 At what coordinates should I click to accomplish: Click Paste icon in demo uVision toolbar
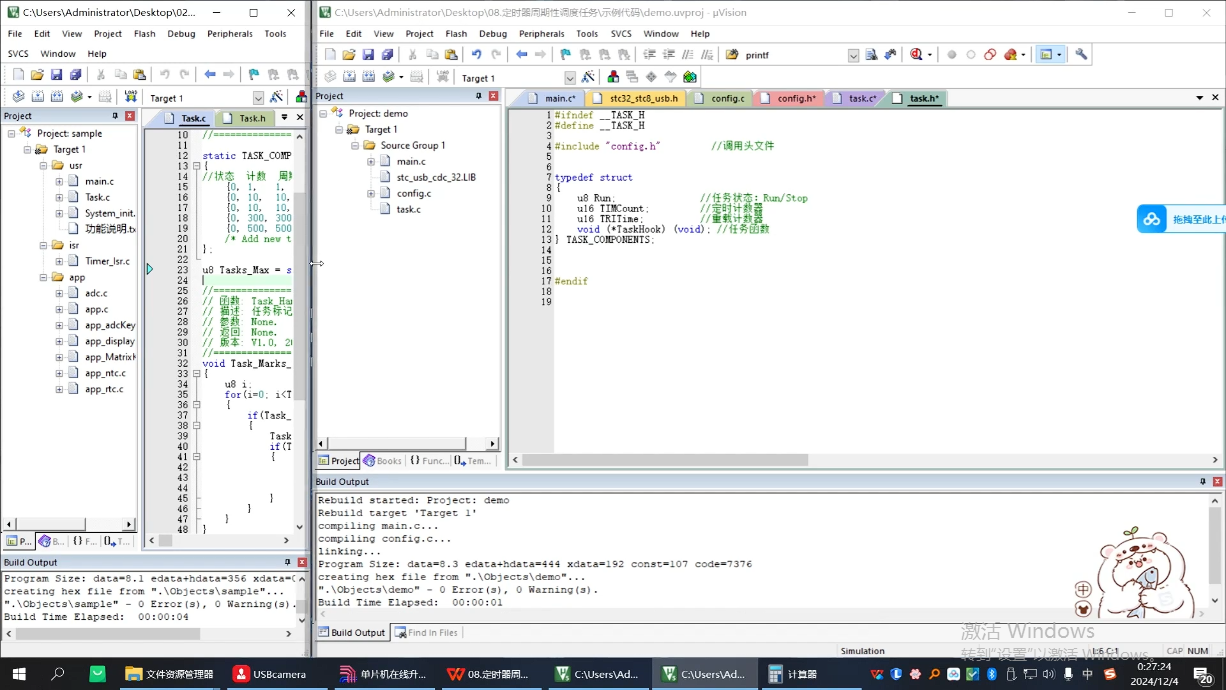click(x=451, y=55)
